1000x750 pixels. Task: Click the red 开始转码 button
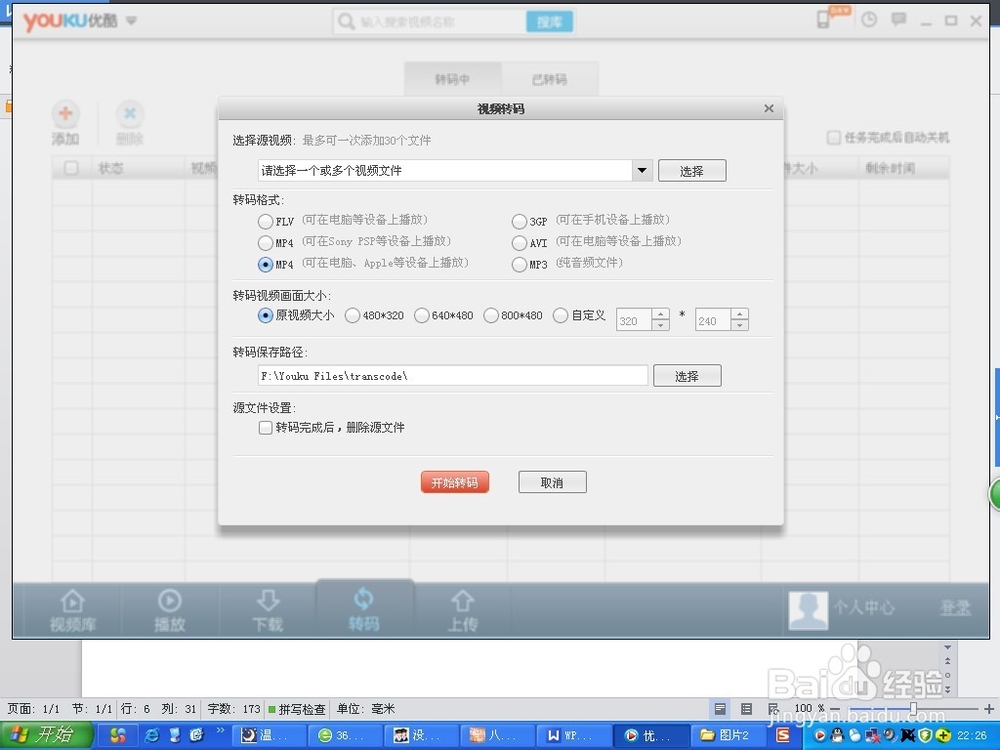tap(455, 482)
